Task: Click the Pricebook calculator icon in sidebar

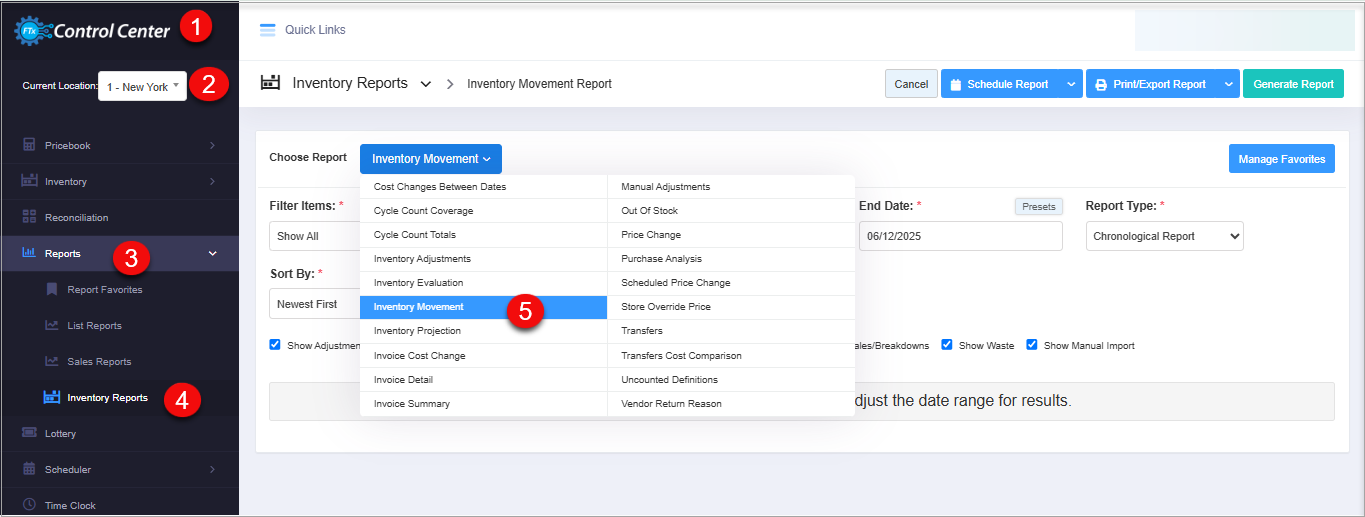Action: (x=29, y=146)
